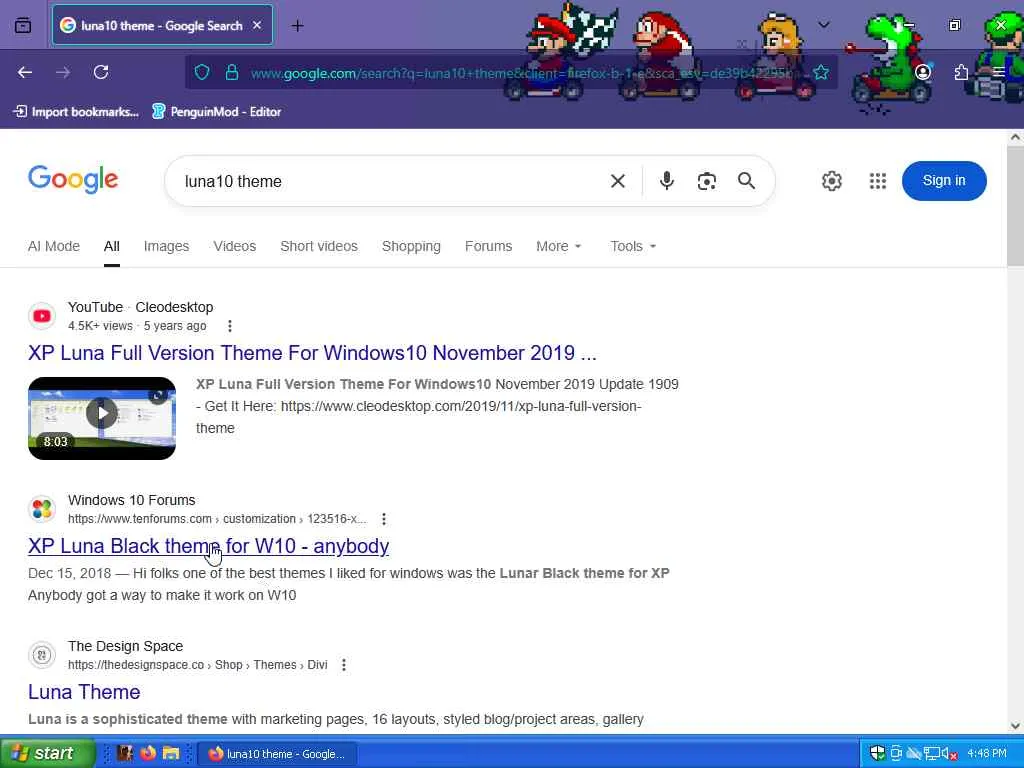Clear the search query with X
This screenshot has width=1024, height=768.
tap(618, 181)
